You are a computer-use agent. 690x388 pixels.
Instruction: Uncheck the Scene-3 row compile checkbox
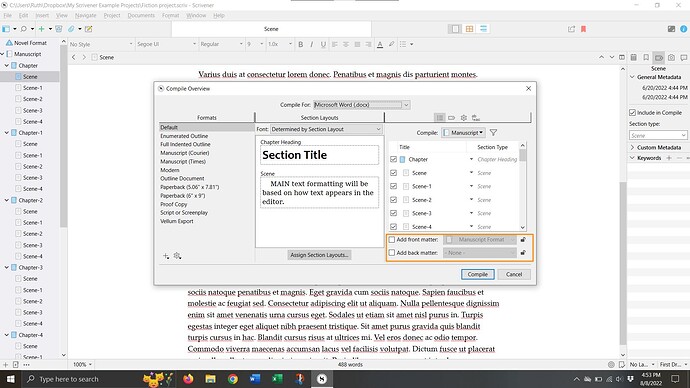pyautogui.click(x=393, y=213)
